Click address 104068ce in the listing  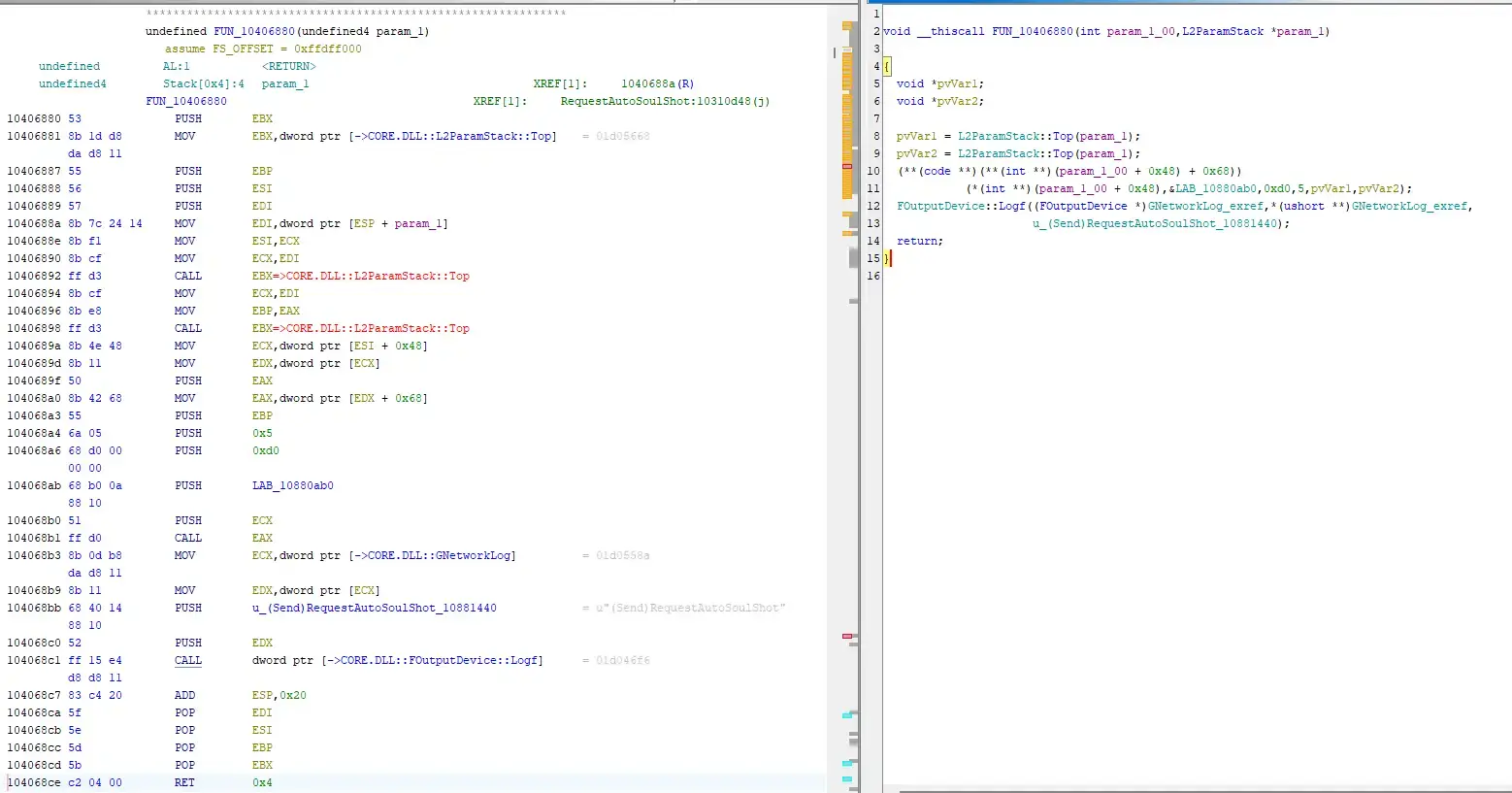click(x=34, y=782)
